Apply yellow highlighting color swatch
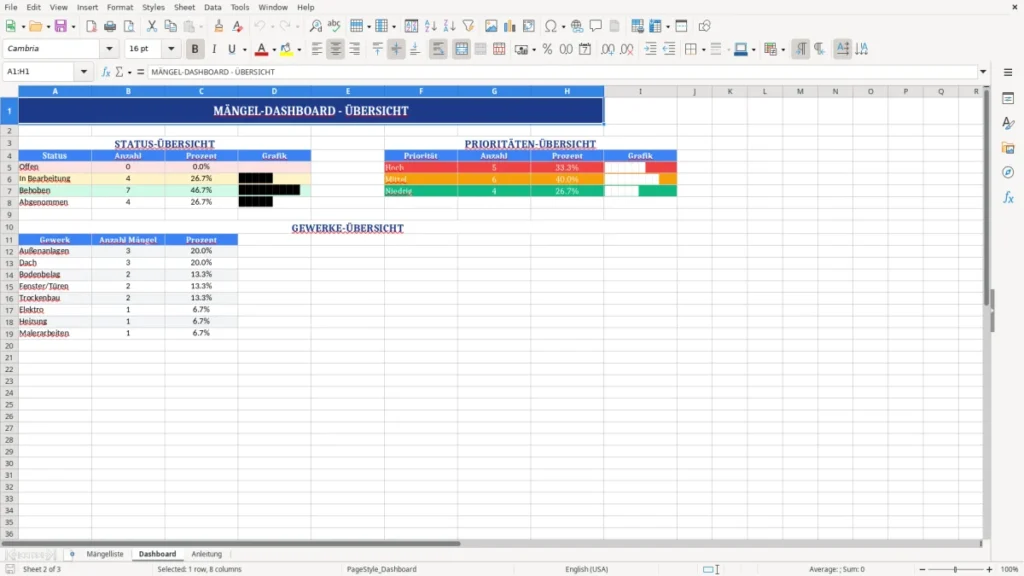 tap(286, 49)
